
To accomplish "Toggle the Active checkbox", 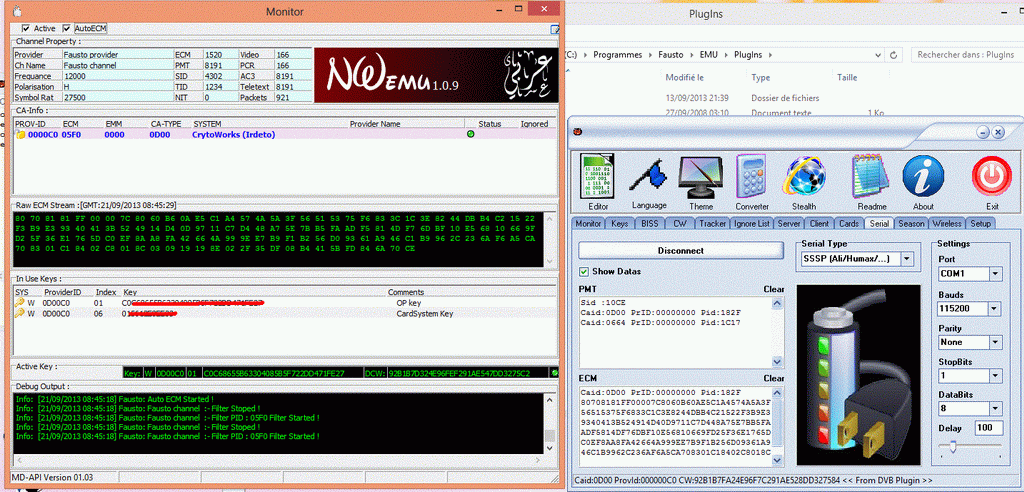I will click(25, 29).
